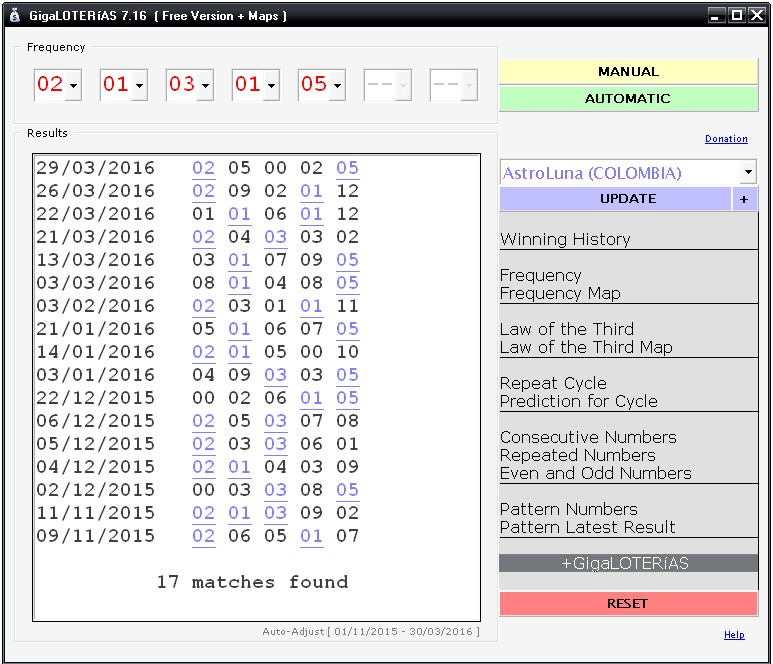The image size is (773, 664).
Task: Switch to AUTOMATIC mode
Action: coord(628,99)
